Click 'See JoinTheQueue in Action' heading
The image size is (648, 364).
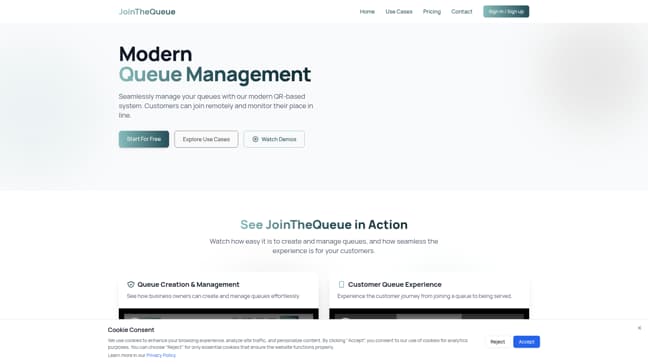click(x=324, y=224)
